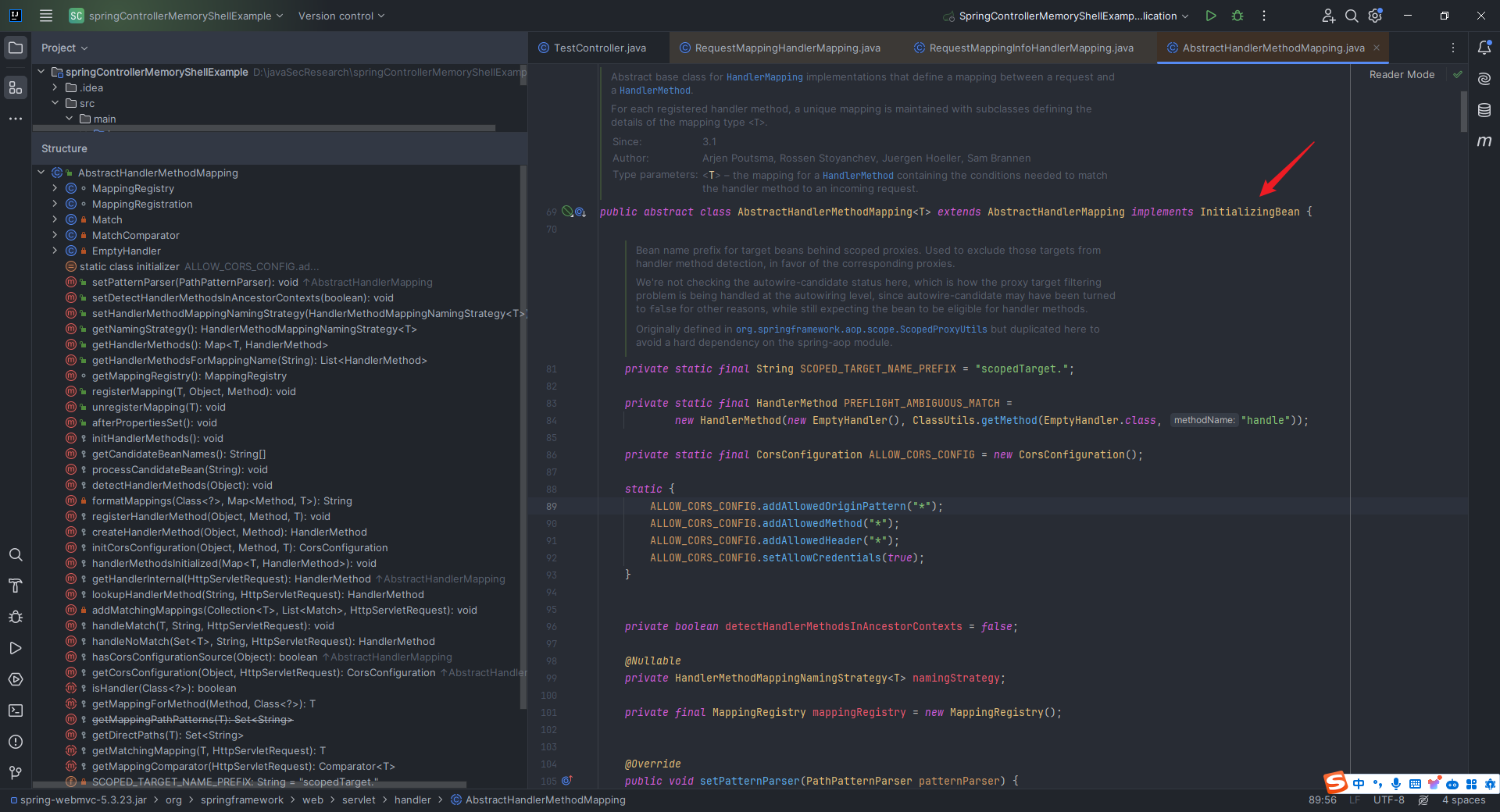Open the Git tool window
This screenshot has width=1500, height=812.
coord(16,773)
